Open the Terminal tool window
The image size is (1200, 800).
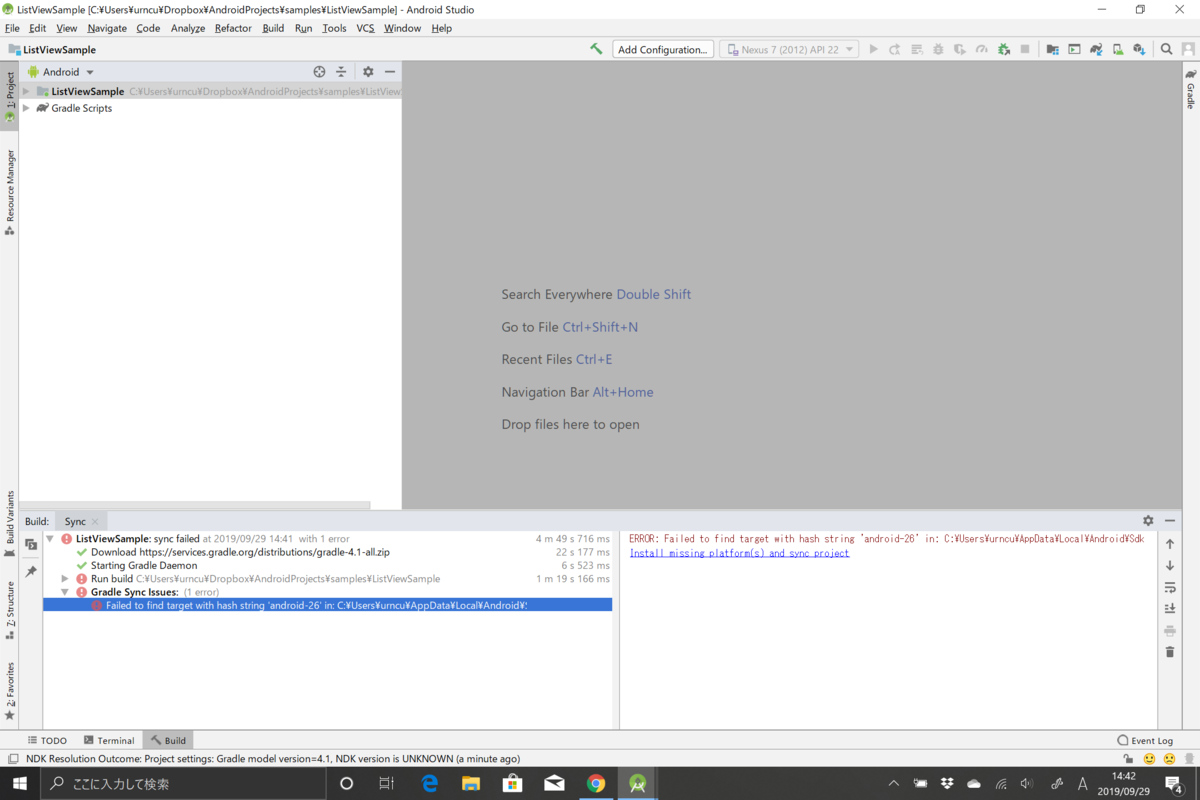point(109,740)
